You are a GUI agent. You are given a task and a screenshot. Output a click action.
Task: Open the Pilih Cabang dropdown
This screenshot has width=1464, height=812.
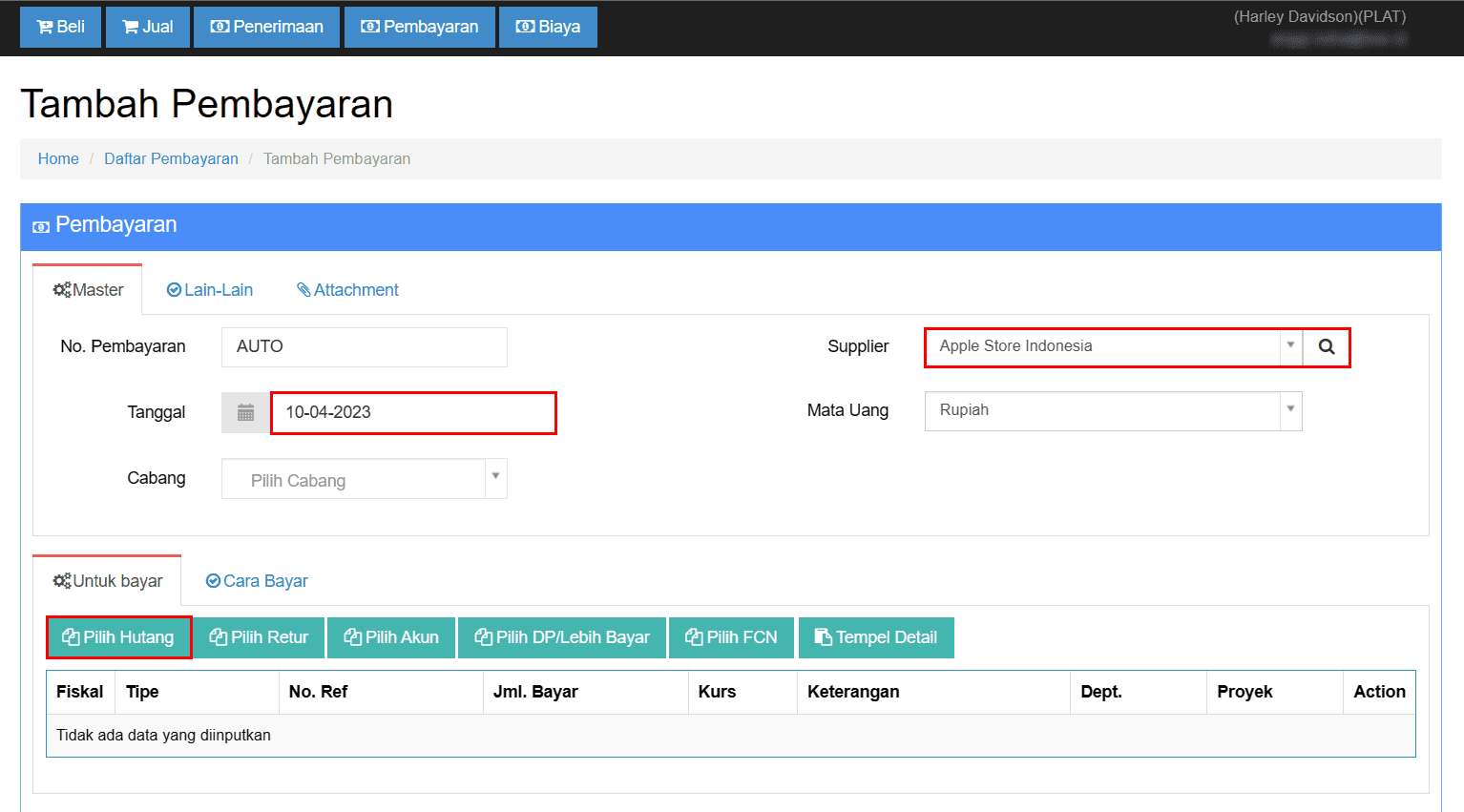[x=365, y=479]
